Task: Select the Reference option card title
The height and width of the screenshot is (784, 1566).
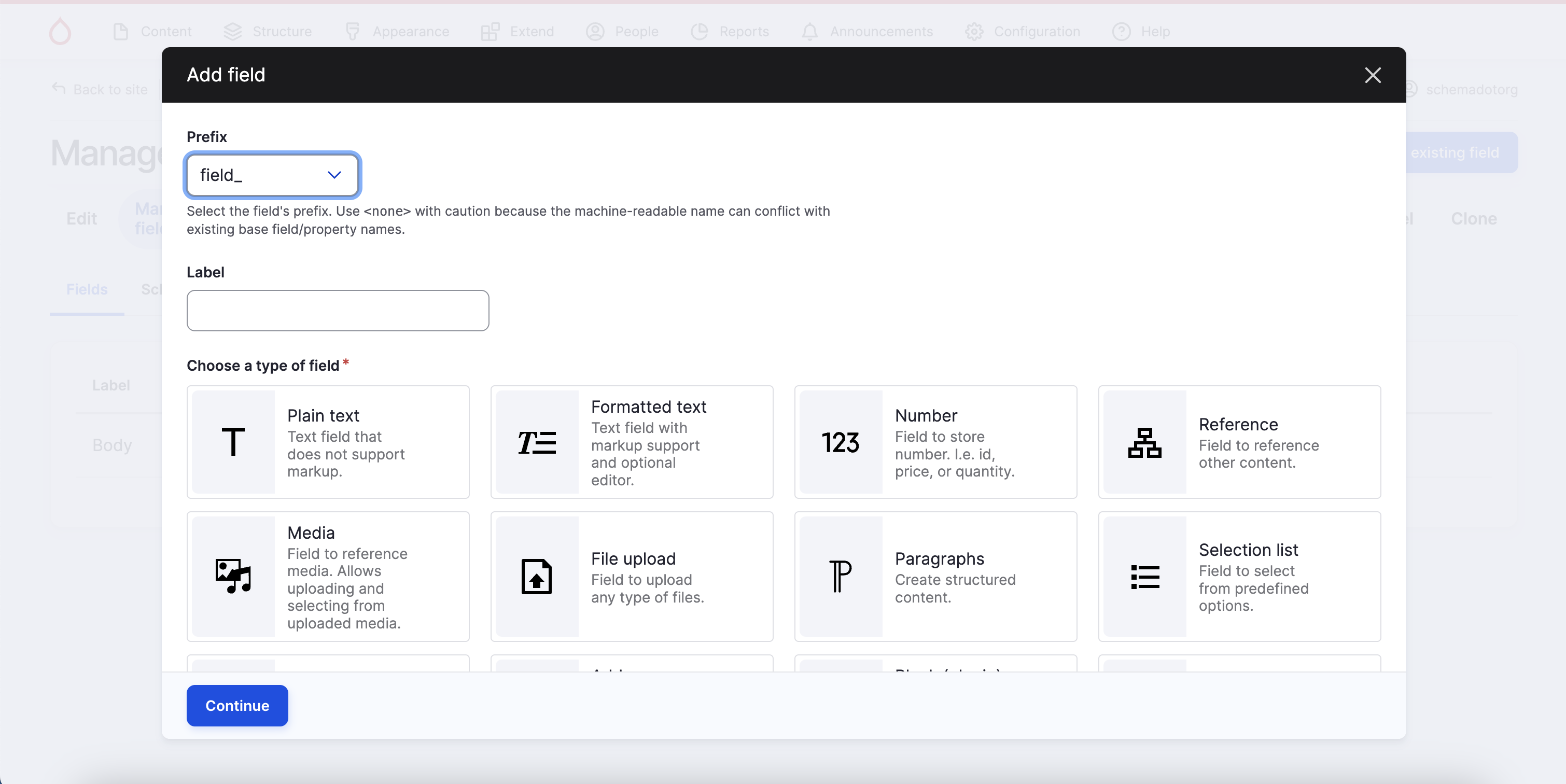Action: click(x=1238, y=424)
